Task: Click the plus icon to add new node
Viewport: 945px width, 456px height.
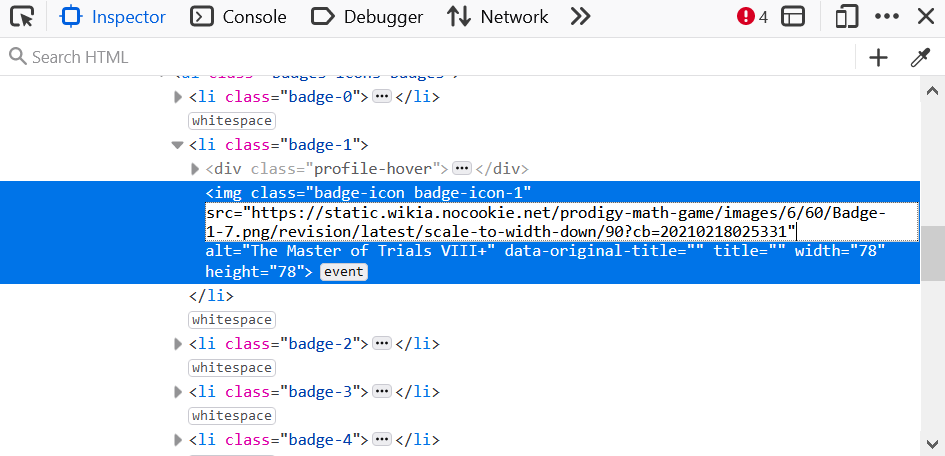Action: coord(879,57)
